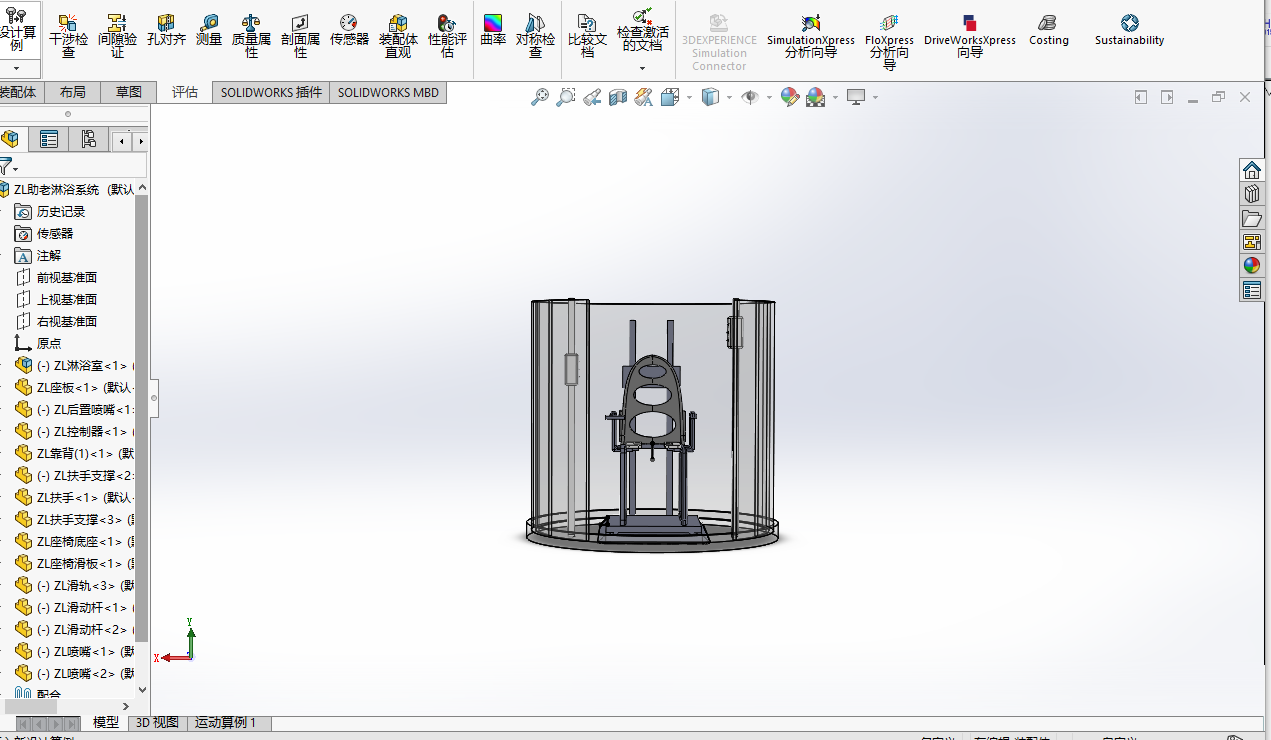
Task: Open Dynamic Annotation Views tool
Action: coord(644,97)
